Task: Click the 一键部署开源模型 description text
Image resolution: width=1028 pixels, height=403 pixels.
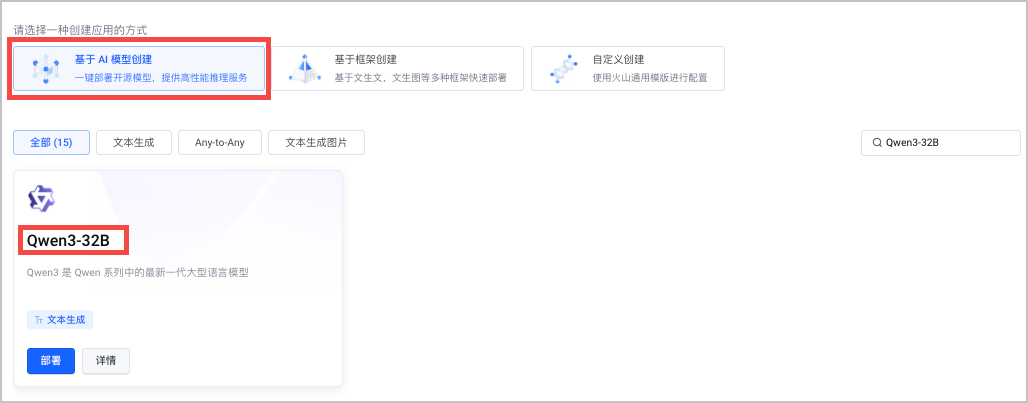Action: [x=161, y=77]
